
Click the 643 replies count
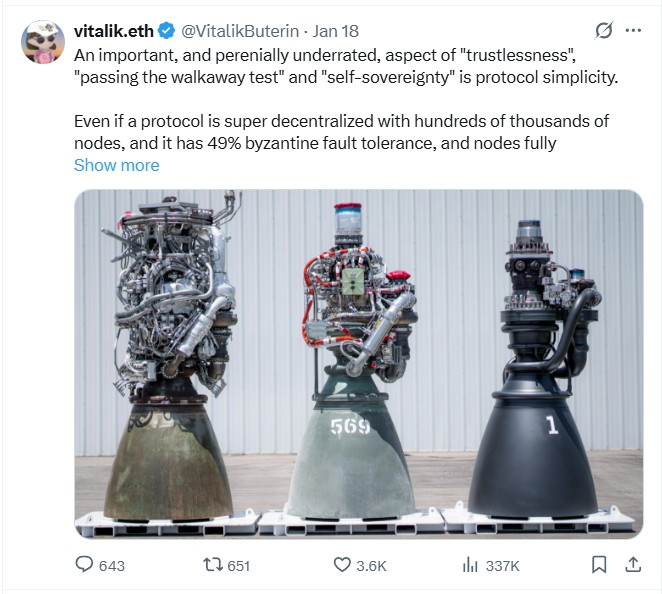(112, 566)
